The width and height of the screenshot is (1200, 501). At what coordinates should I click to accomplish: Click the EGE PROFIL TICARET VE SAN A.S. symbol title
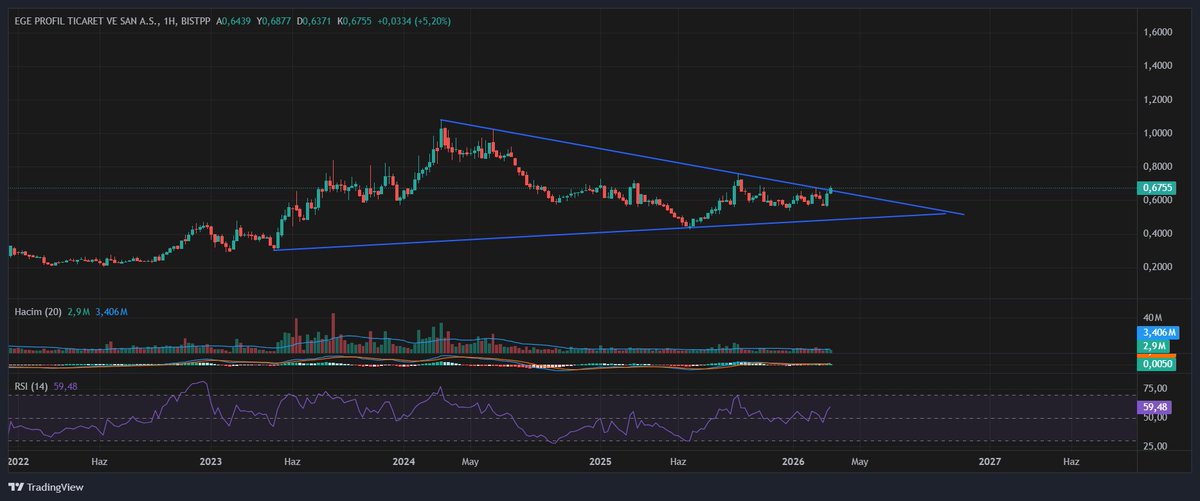click(88, 21)
